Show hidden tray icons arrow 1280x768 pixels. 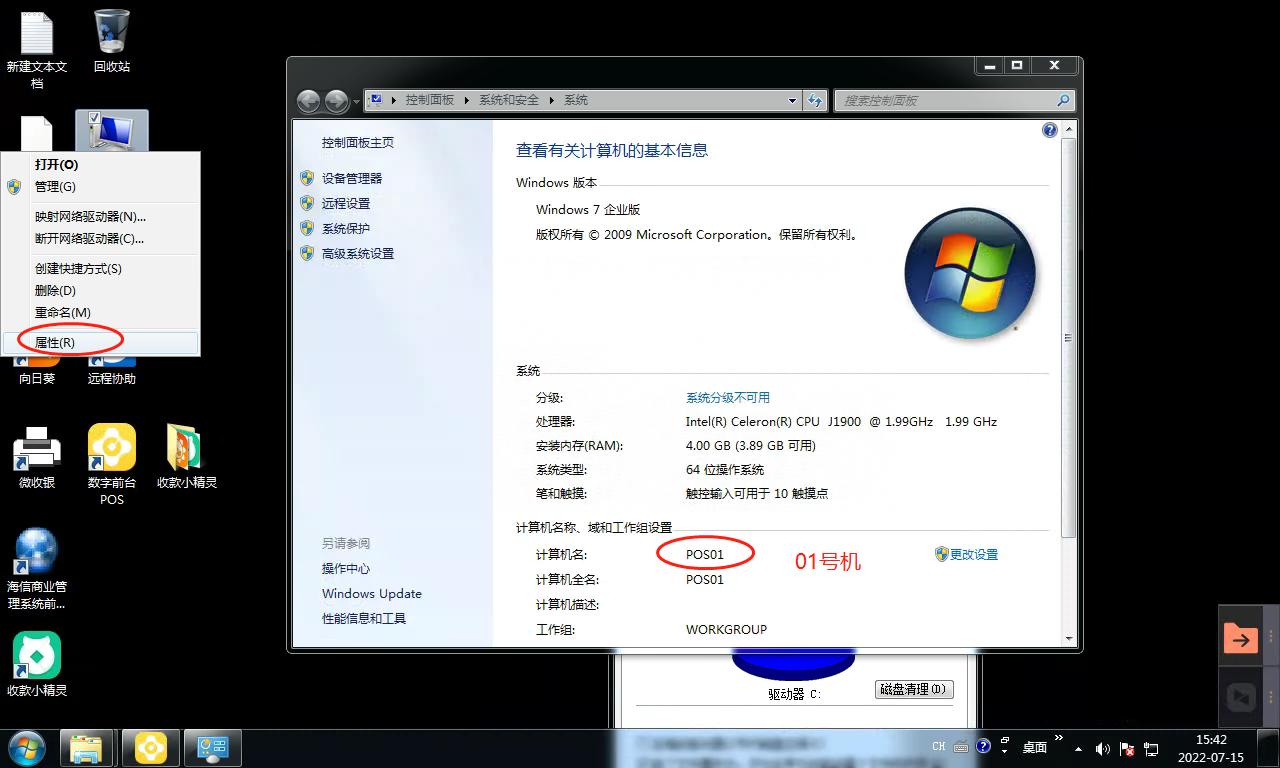tap(1078, 748)
